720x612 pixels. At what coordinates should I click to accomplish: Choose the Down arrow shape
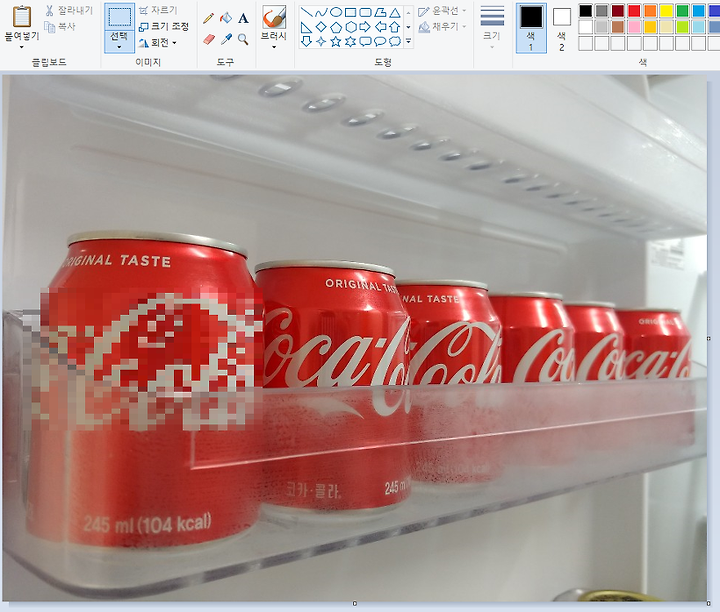(307, 42)
